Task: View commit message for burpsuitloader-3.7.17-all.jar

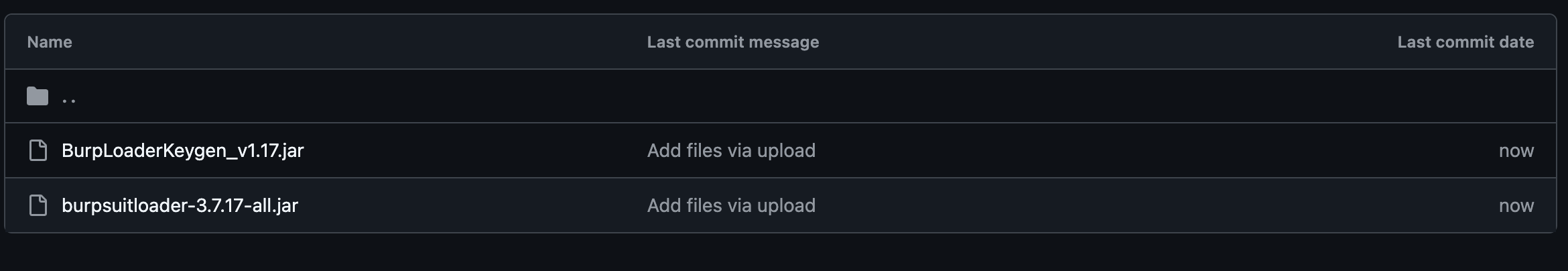Action: (731, 205)
